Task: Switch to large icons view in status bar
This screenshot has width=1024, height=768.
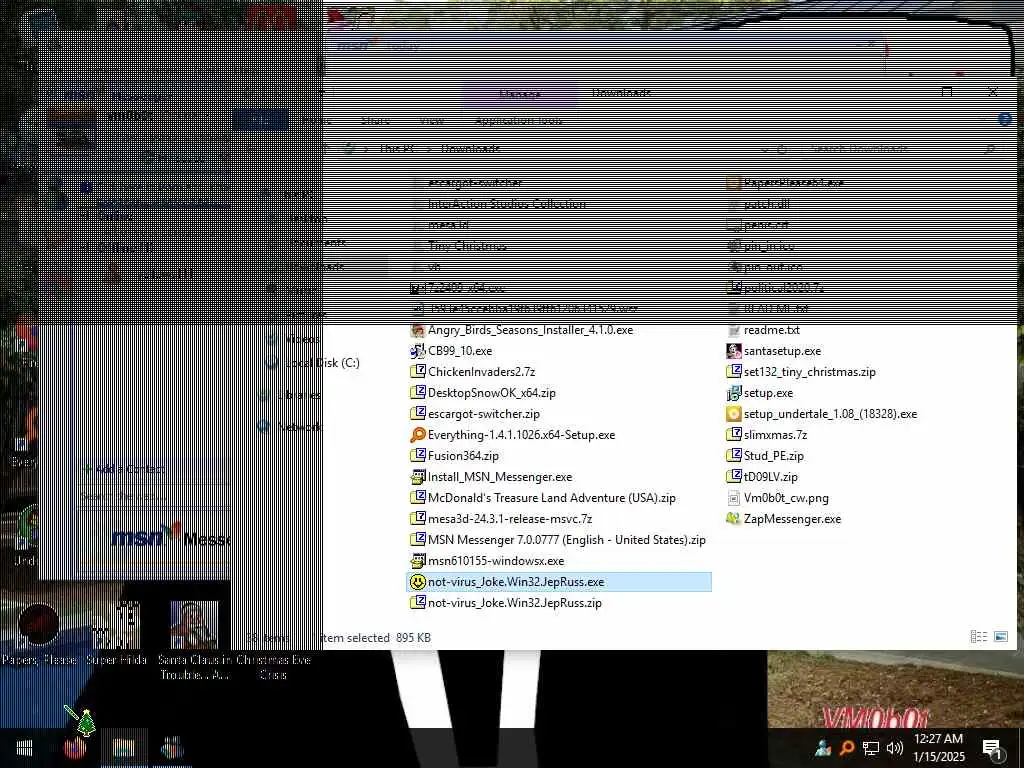Action: [1001, 637]
